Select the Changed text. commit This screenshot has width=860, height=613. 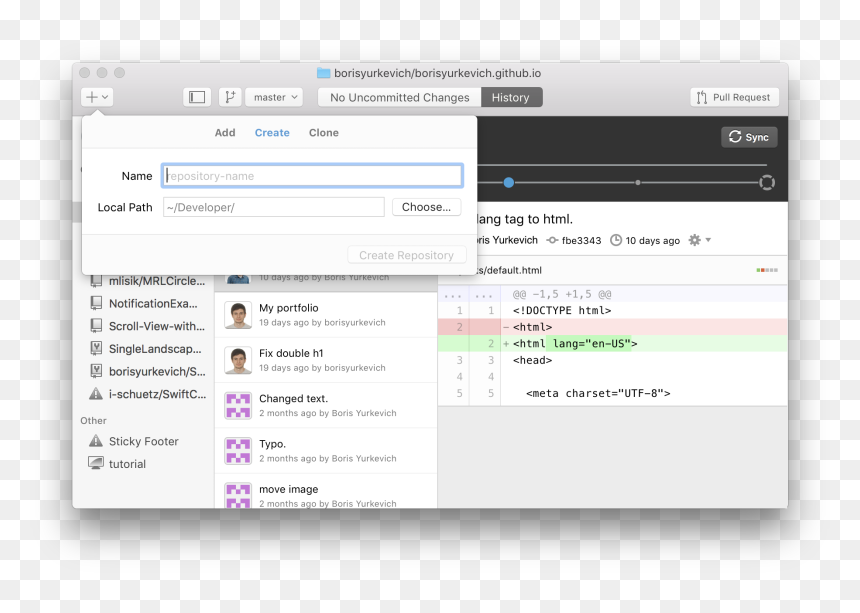[x=326, y=406]
